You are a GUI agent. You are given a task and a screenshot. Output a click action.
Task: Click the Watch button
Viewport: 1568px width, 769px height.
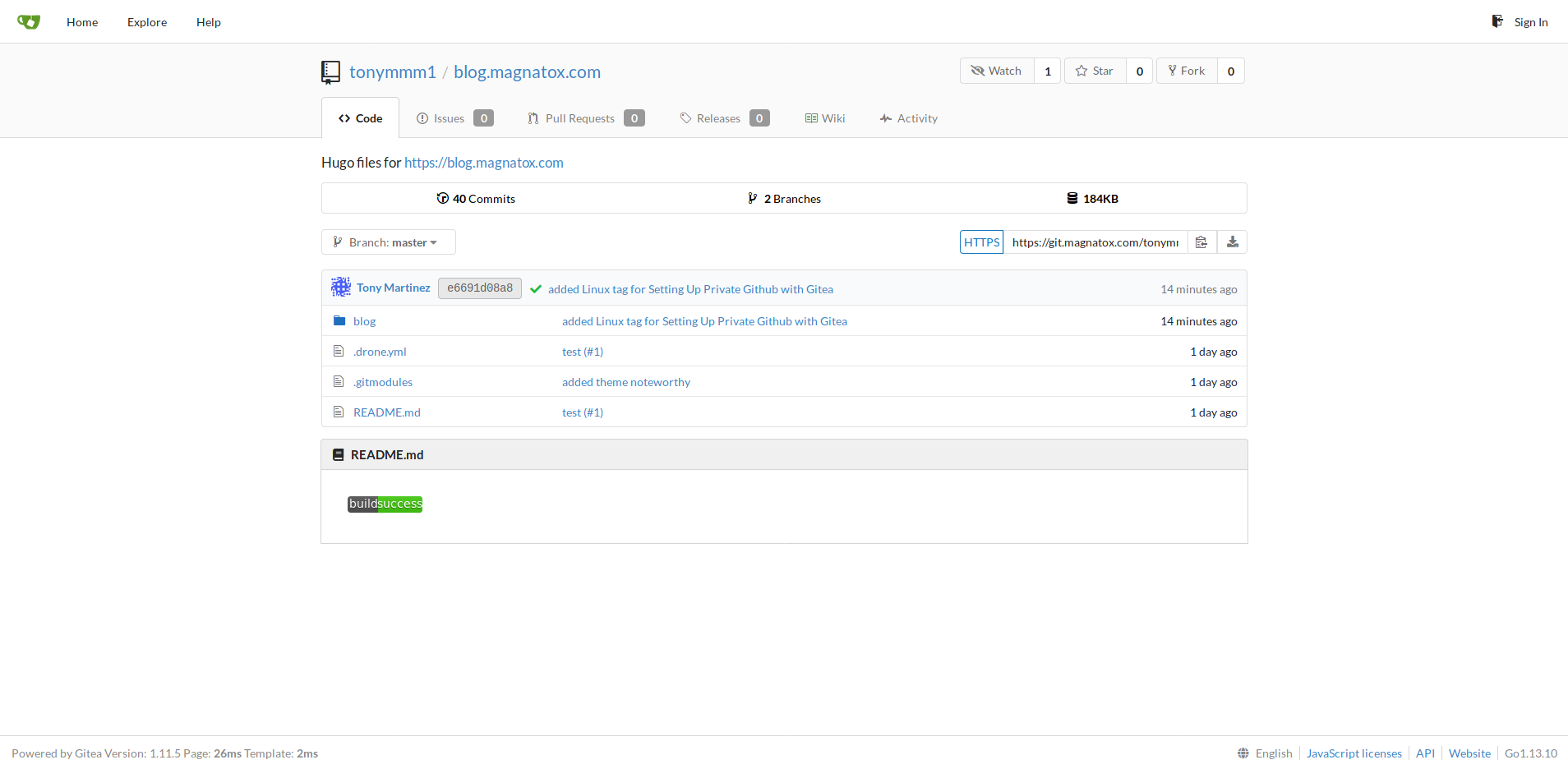997,71
